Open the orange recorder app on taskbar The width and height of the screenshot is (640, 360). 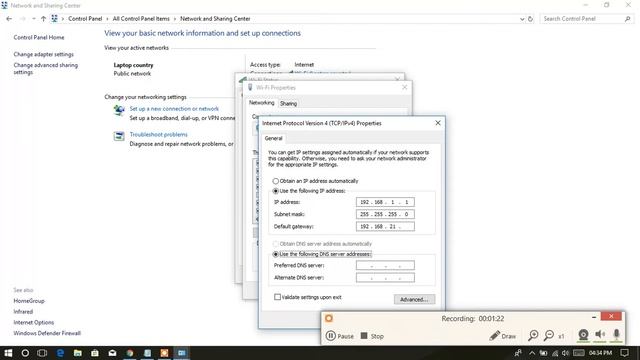pyautogui.click(x=164, y=353)
